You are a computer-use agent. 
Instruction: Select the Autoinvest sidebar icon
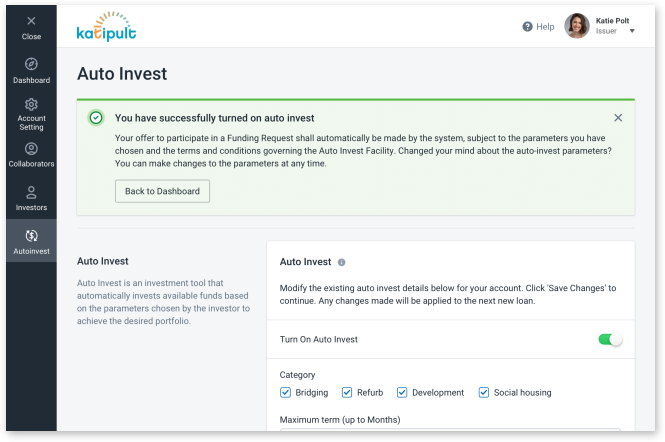(31, 235)
